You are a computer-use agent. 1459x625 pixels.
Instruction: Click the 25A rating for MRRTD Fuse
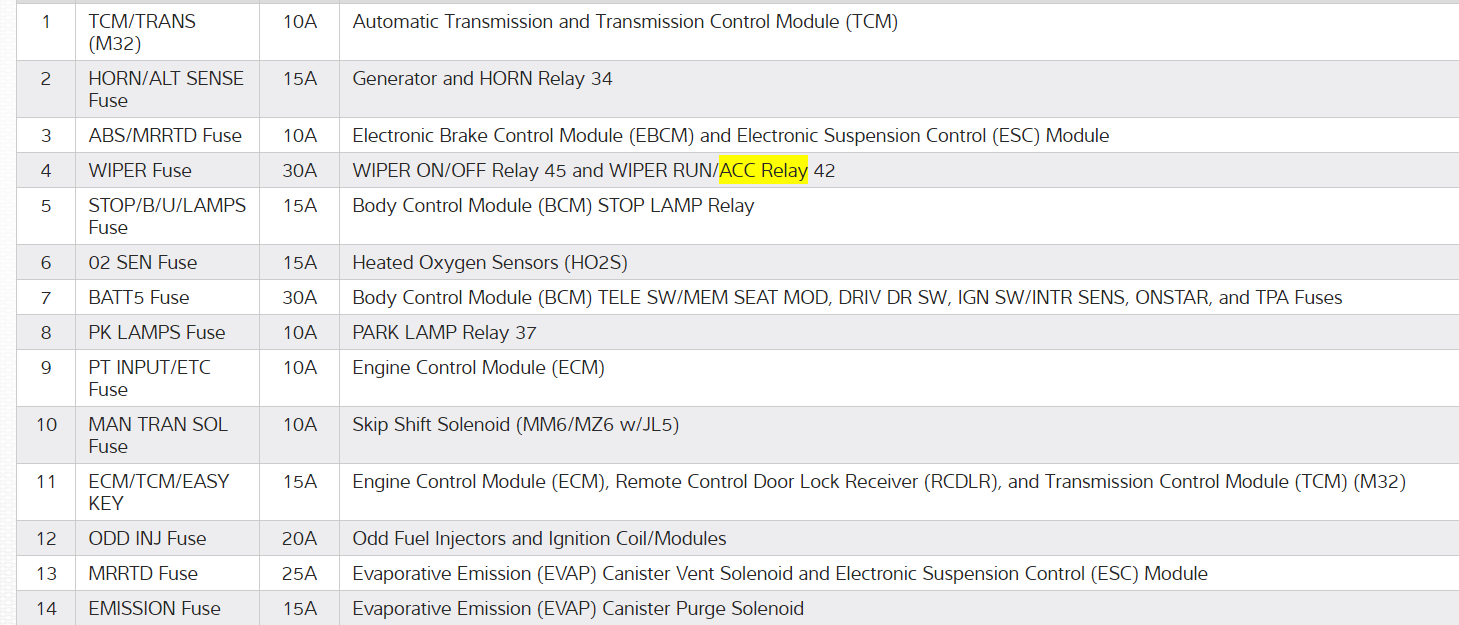pos(299,574)
